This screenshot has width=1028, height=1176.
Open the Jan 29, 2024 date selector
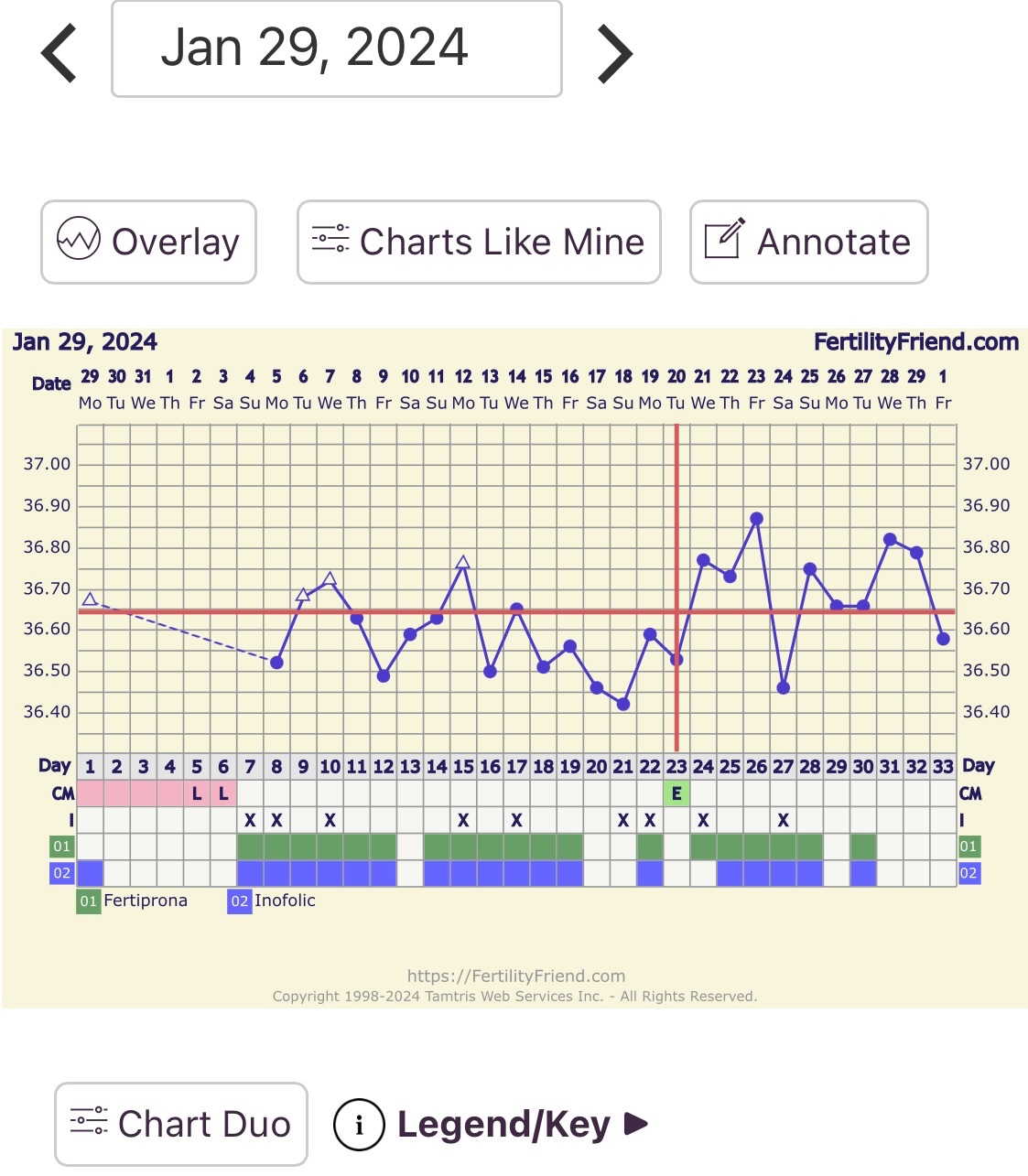336,49
